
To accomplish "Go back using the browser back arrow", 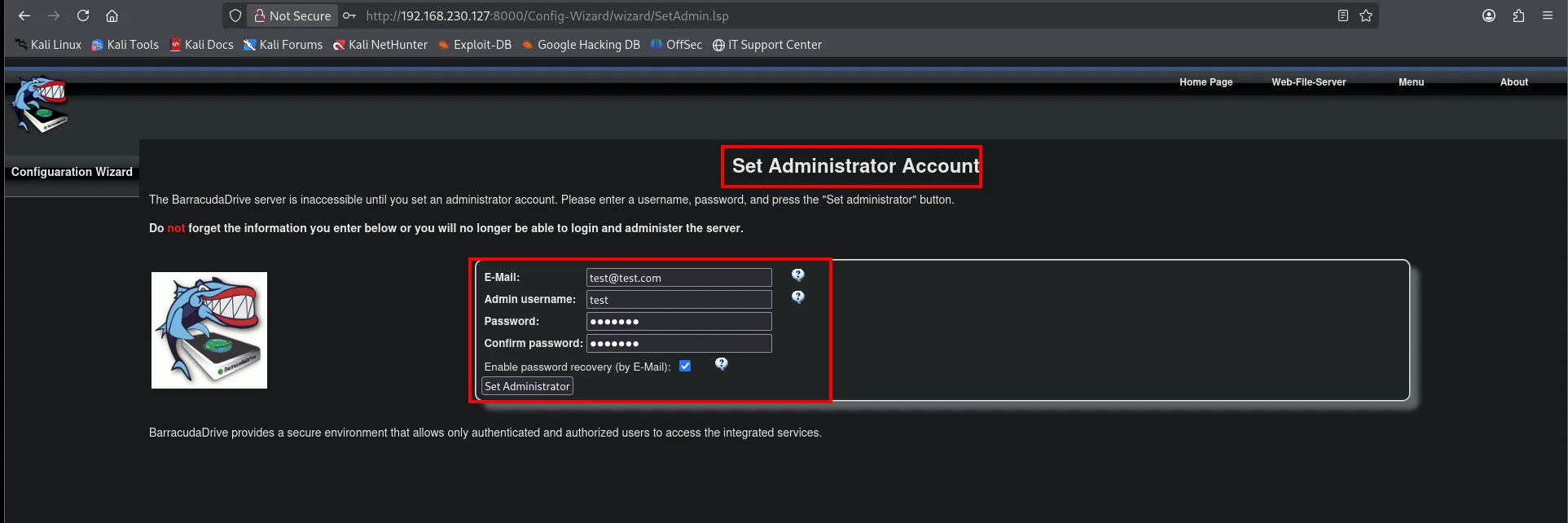I will click(x=24, y=15).
